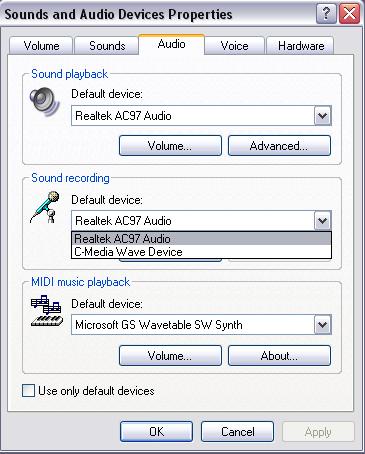Select Realtek AC97 Audio in the open list
The width and height of the screenshot is (365, 454).
pos(201,239)
